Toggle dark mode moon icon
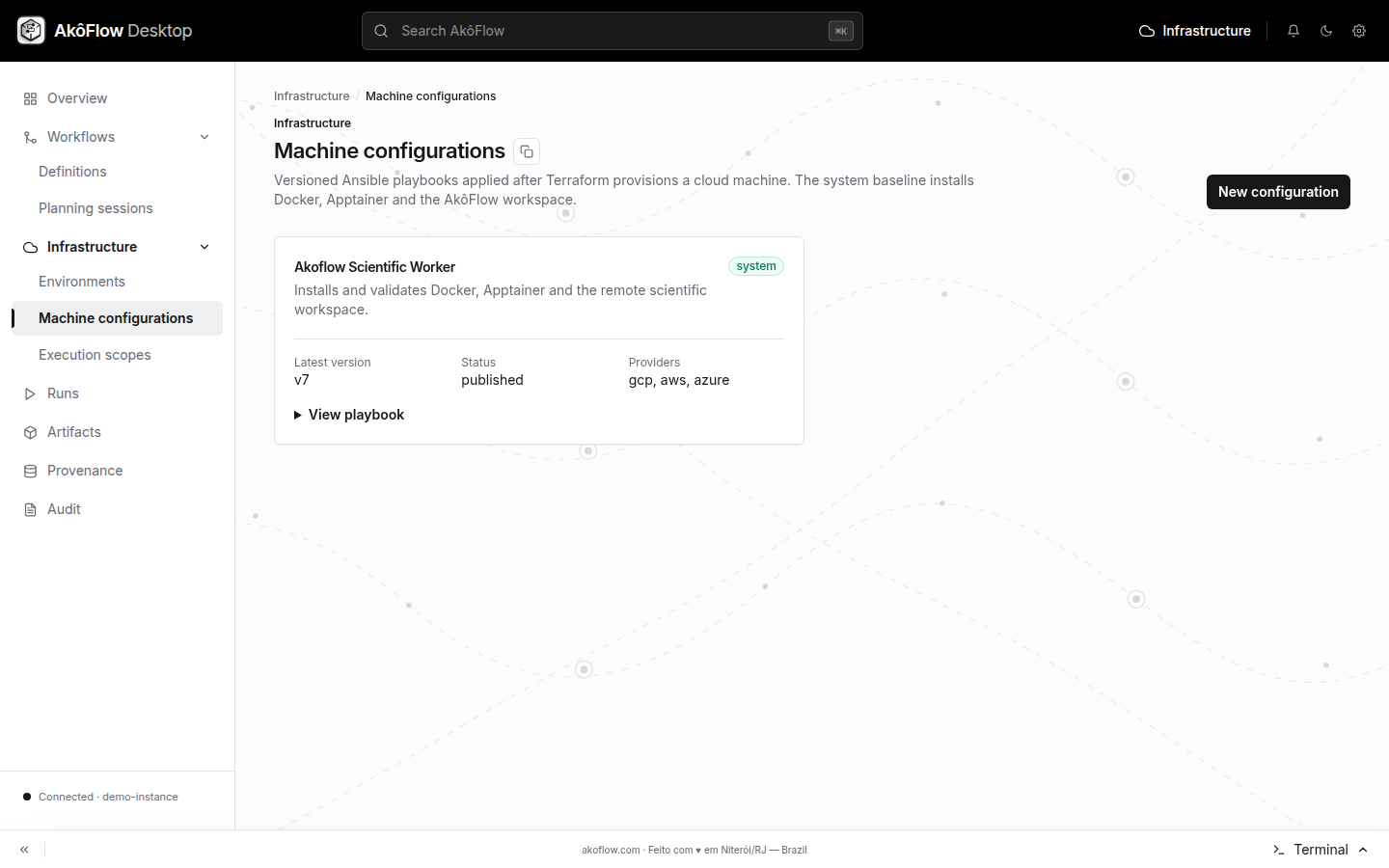The height and width of the screenshot is (868, 1389). pyautogui.click(x=1326, y=31)
